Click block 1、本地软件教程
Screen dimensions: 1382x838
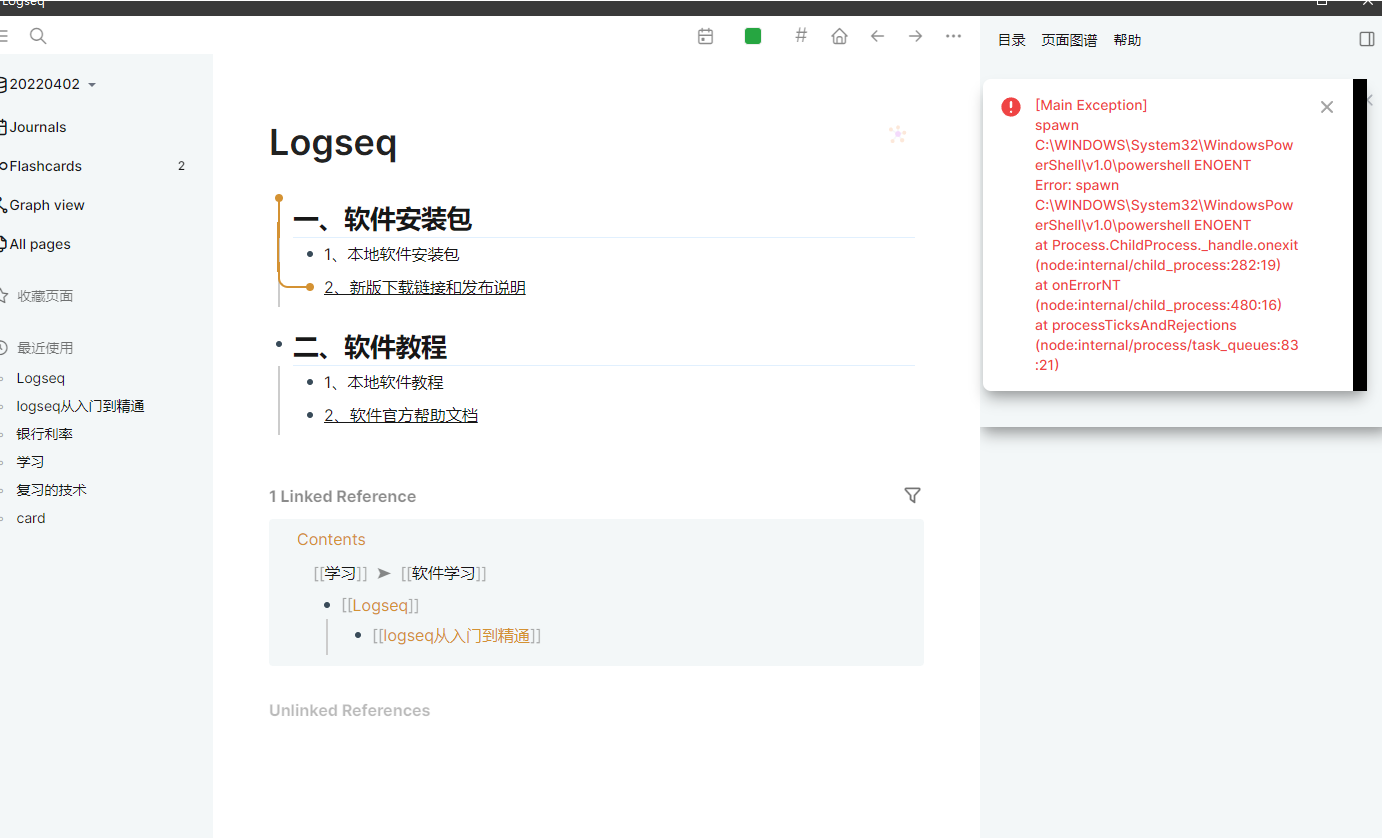click(x=384, y=383)
